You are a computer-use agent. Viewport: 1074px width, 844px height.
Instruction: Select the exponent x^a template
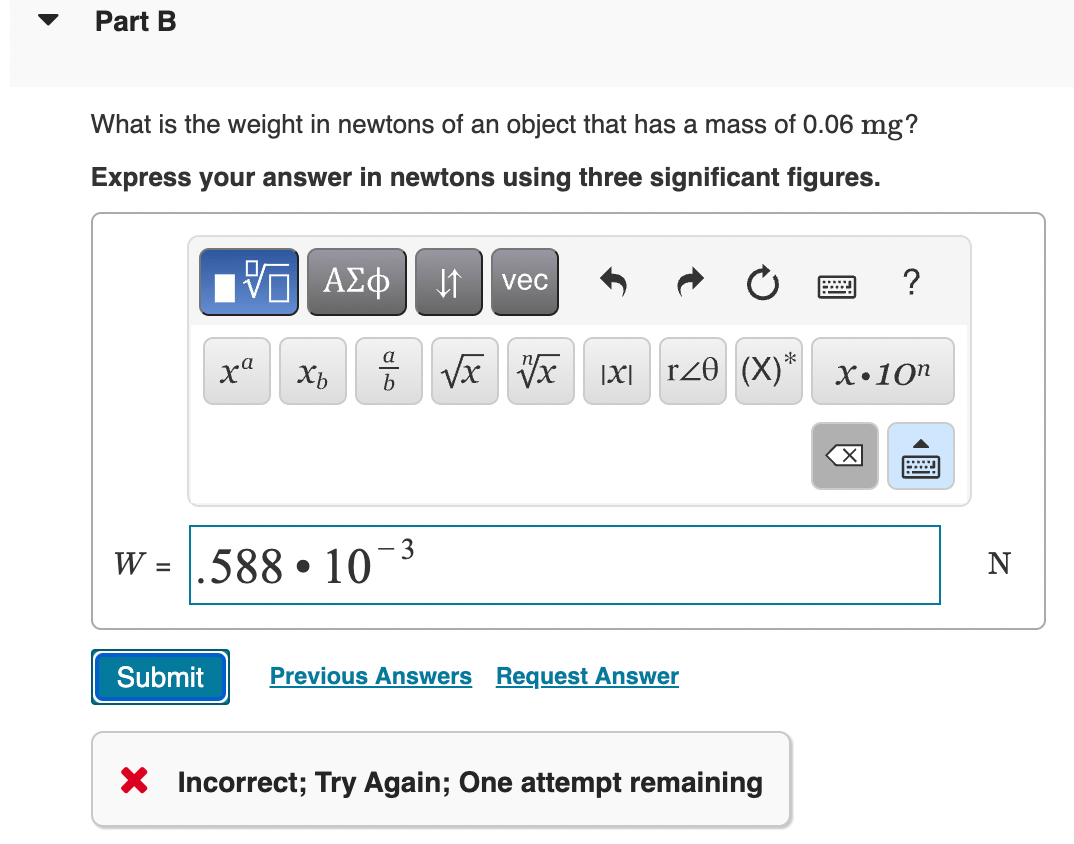pyautogui.click(x=236, y=371)
